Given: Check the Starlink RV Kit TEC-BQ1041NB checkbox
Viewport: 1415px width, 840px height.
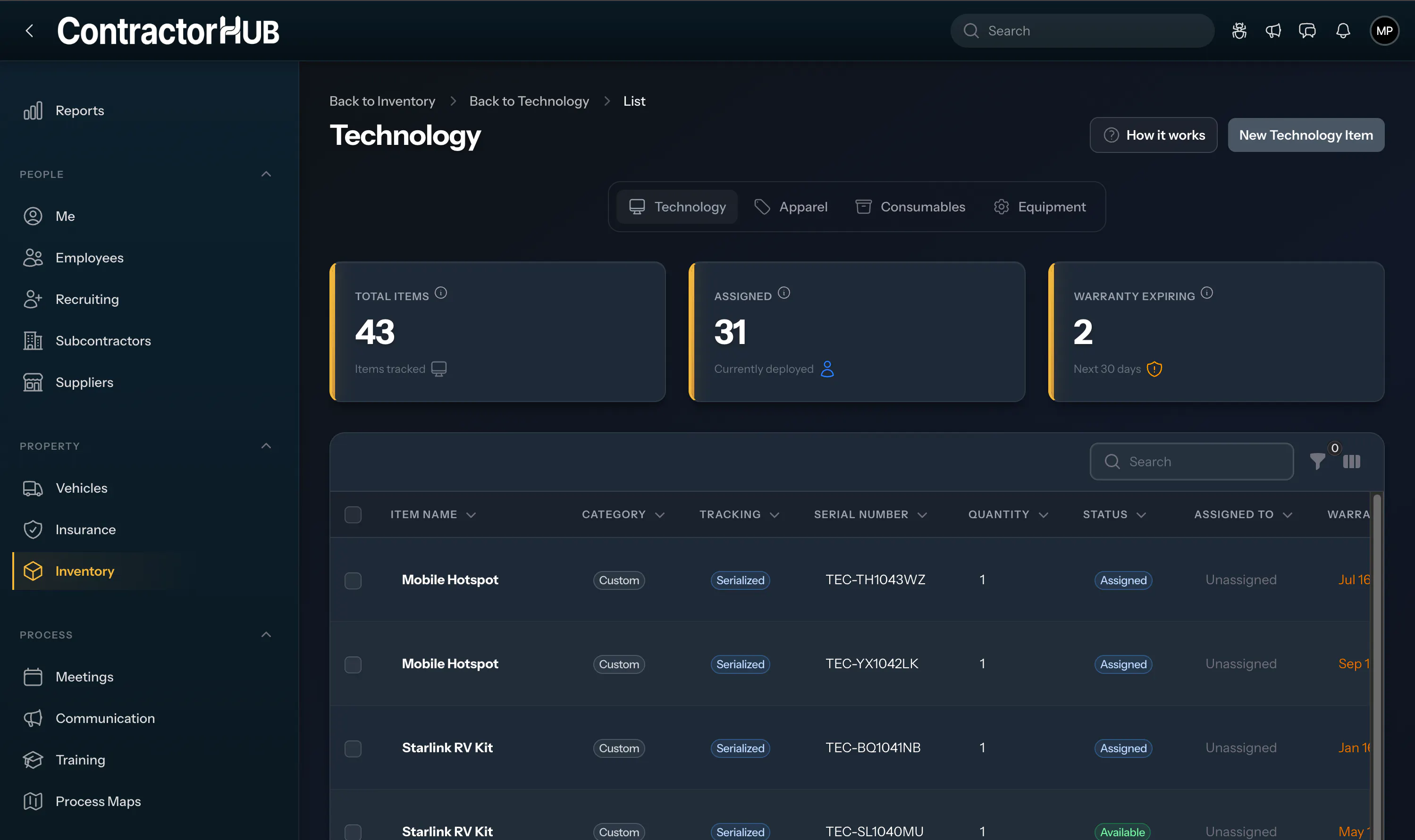Looking at the screenshot, I should point(353,748).
